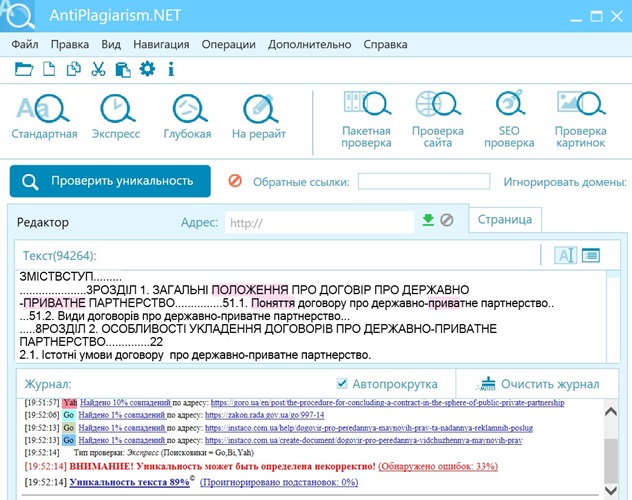Click the text cursor A icon in Текст panel
The height and width of the screenshot is (500, 632).
point(565,255)
